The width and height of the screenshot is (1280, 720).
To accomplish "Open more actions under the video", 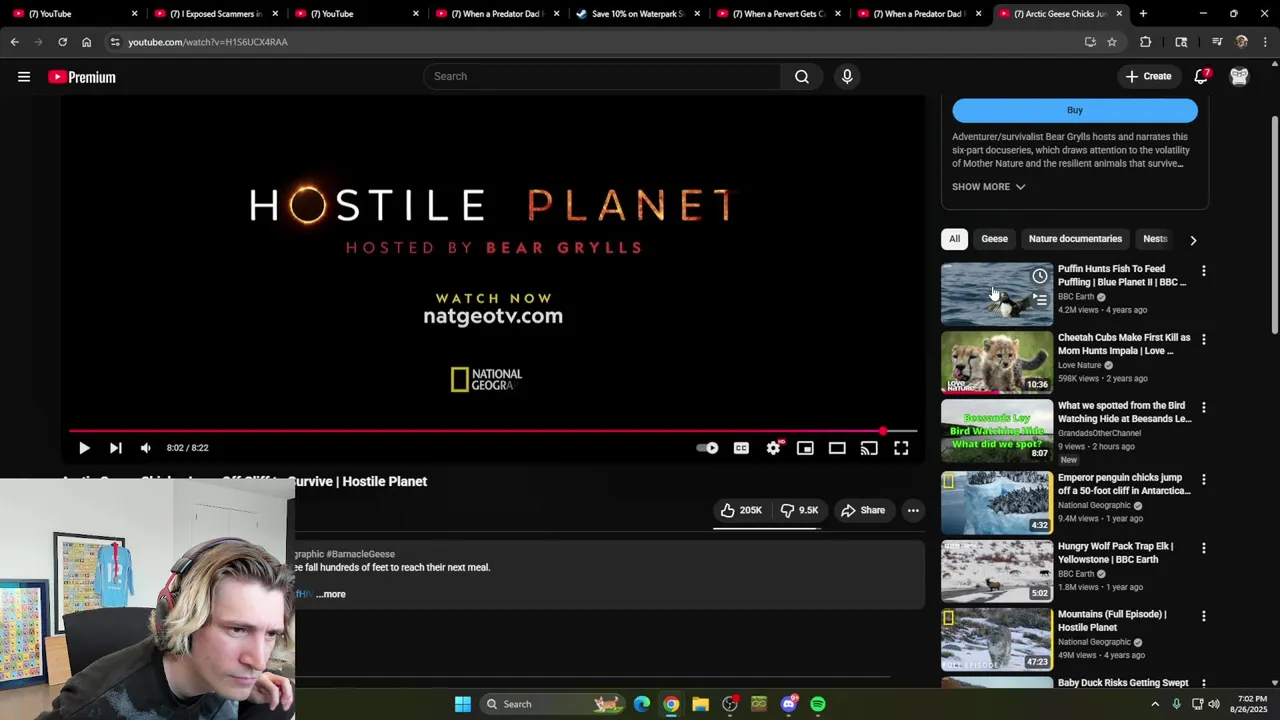I will click(x=913, y=510).
